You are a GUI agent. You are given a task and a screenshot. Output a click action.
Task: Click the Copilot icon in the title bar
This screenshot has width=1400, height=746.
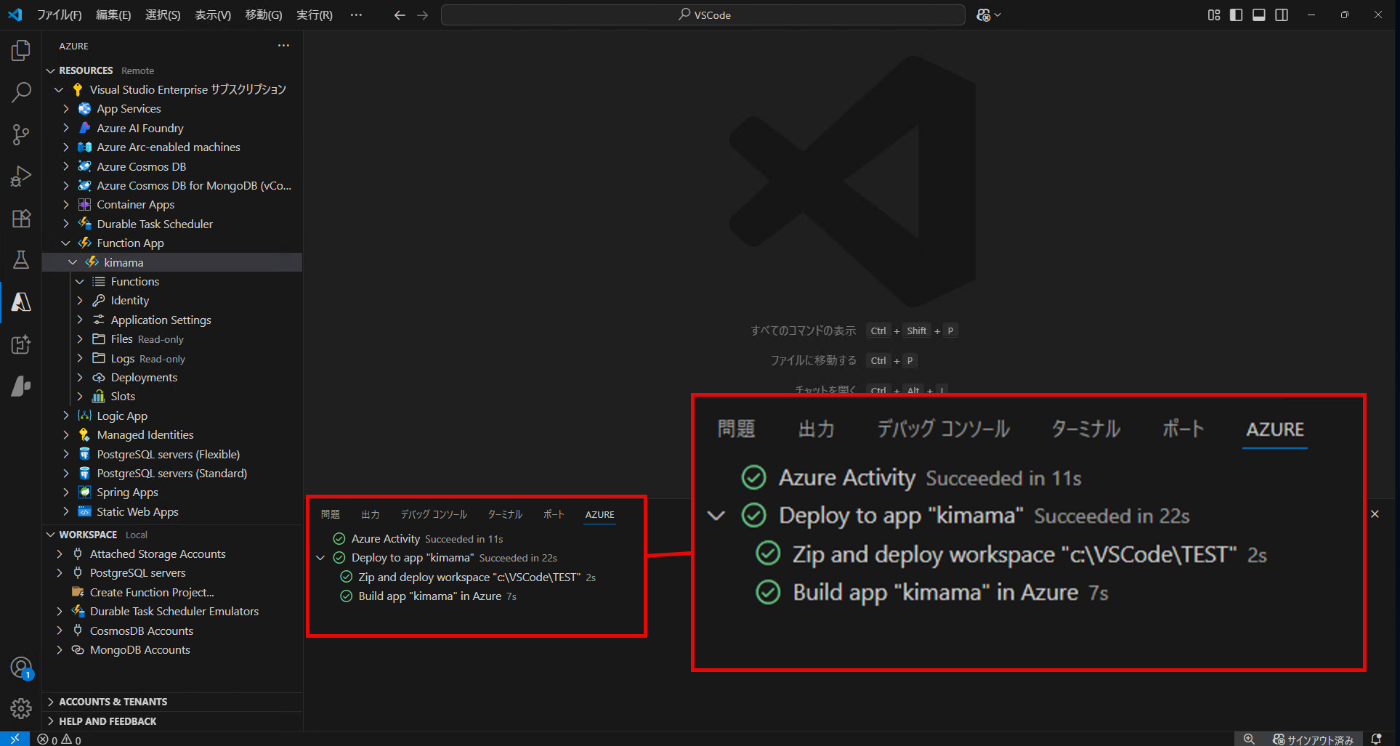point(983,15)
